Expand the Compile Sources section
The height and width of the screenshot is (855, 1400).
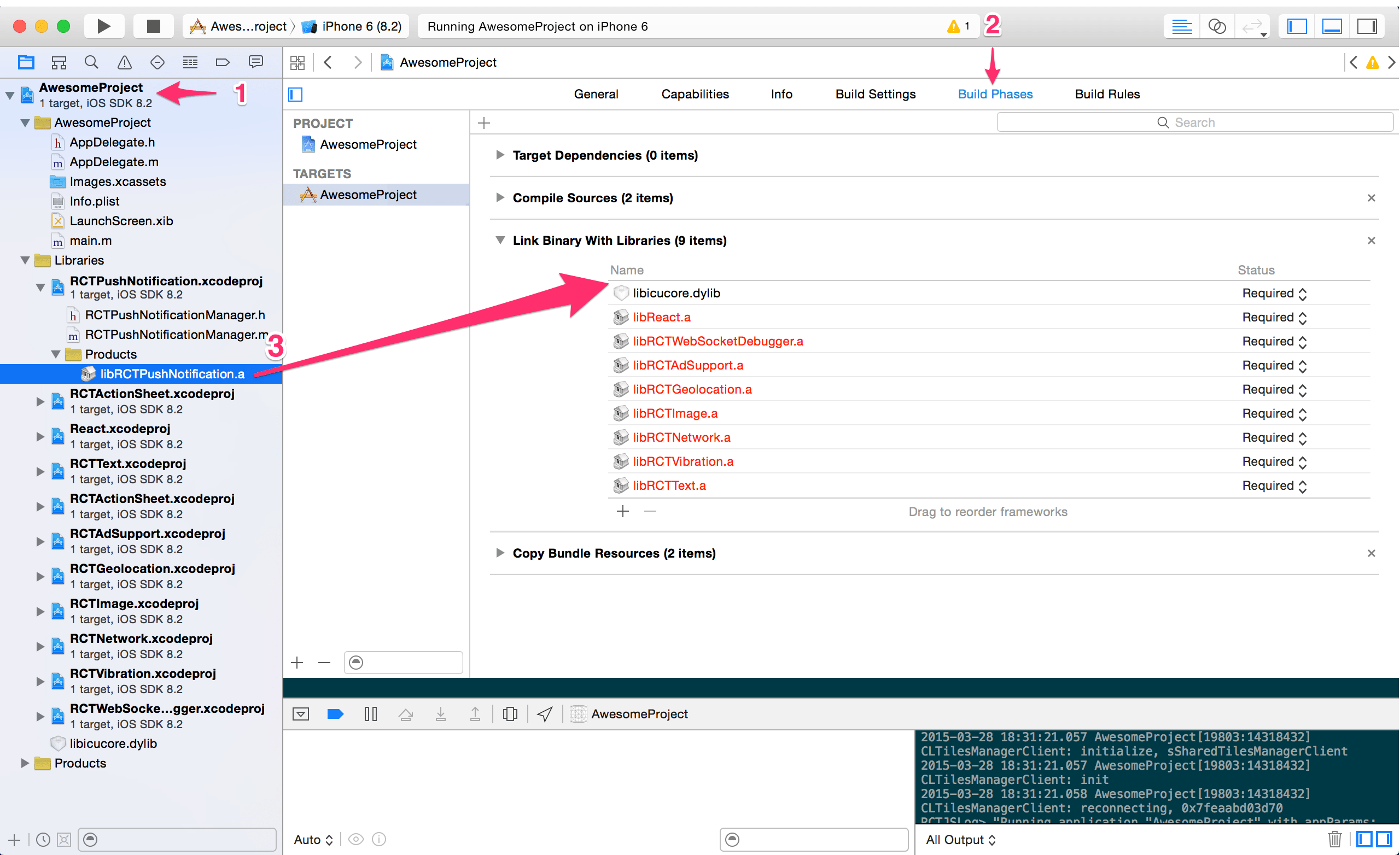[499, 198]
